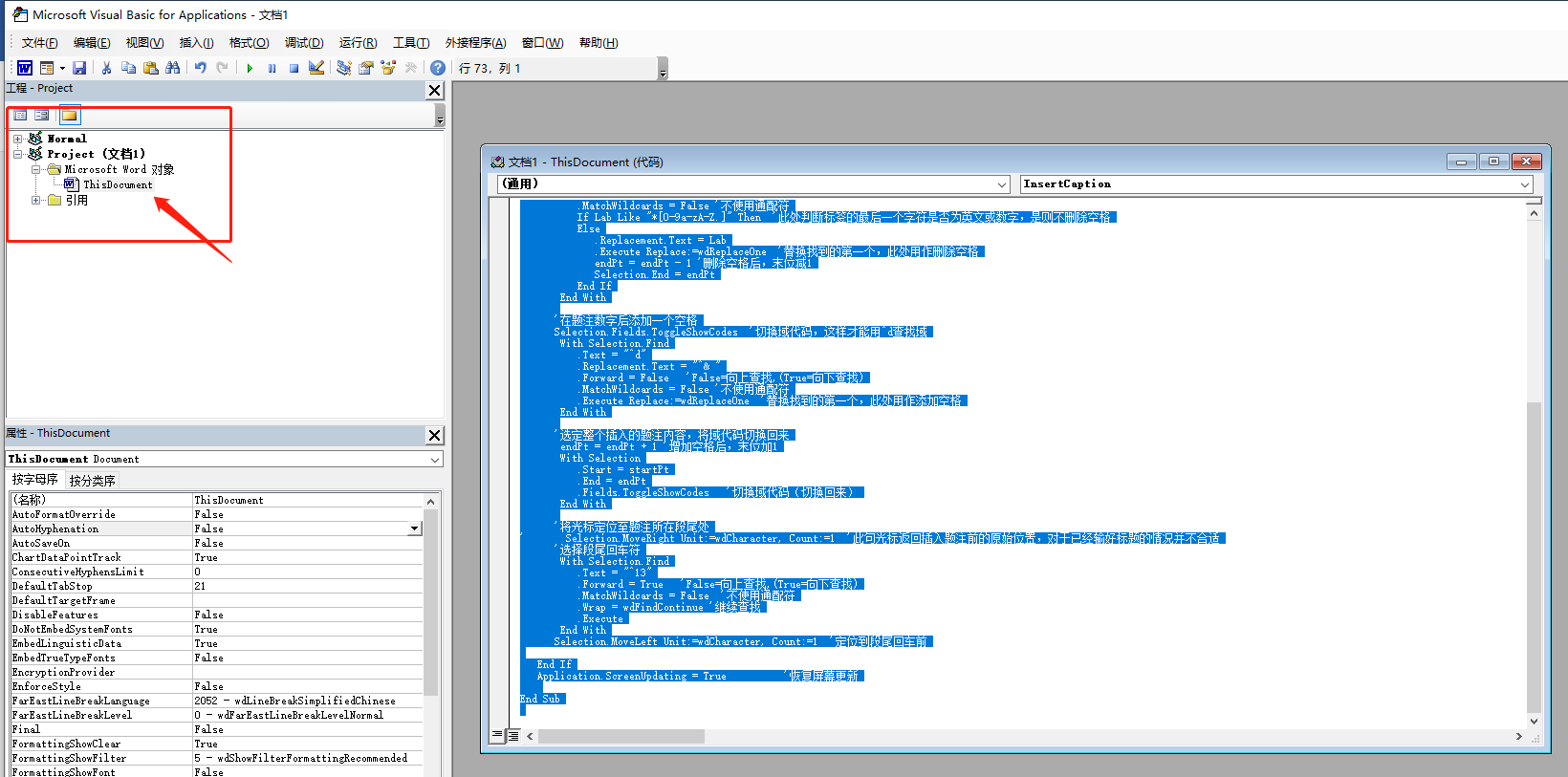Image resolution: width=1568 pixels, height=777 pixels.
Task: Save the document with the floppy icon
Action: pyautogui.click(x=79, y=68)
